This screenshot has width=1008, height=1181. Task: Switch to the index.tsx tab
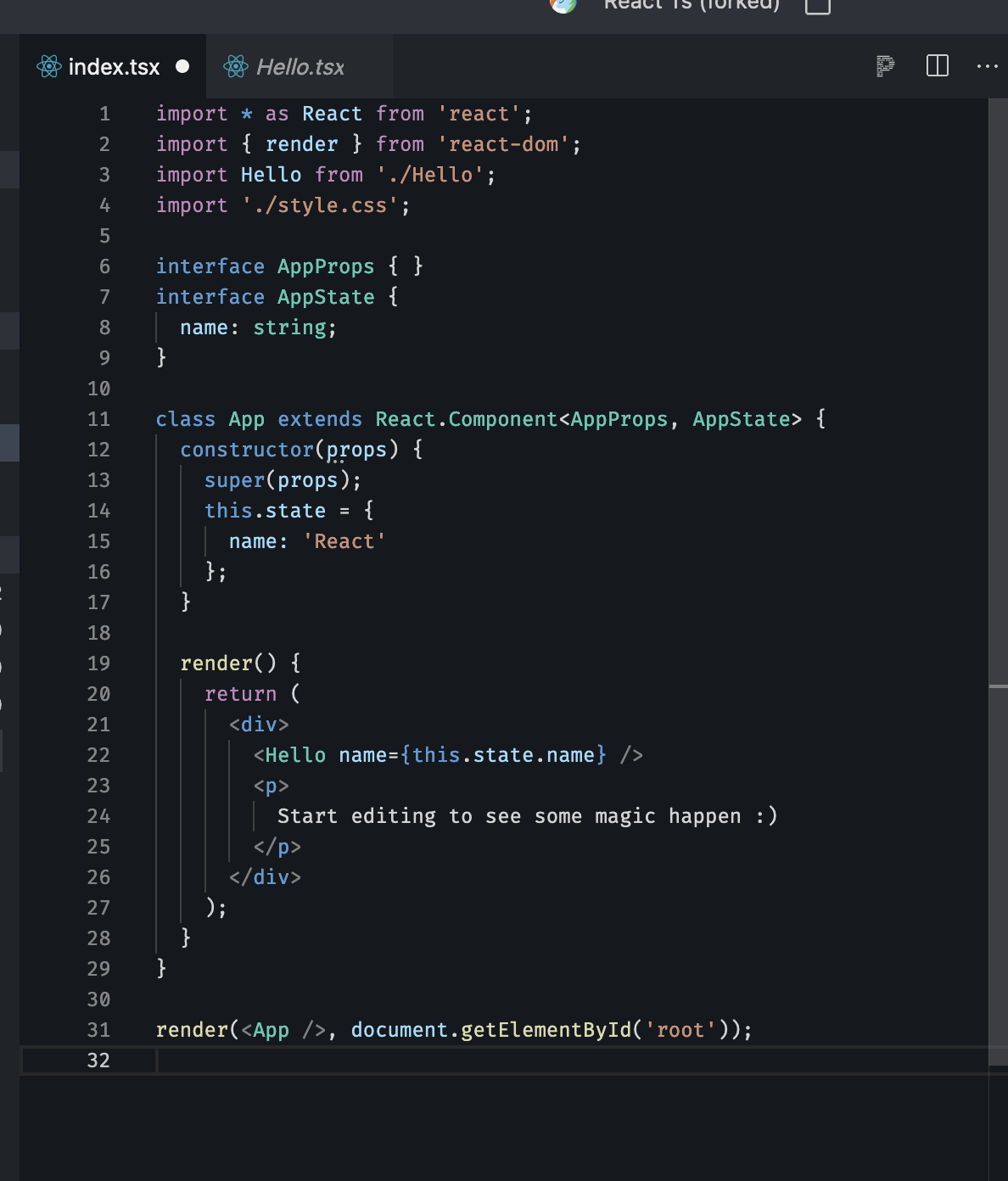pos(112,66)
